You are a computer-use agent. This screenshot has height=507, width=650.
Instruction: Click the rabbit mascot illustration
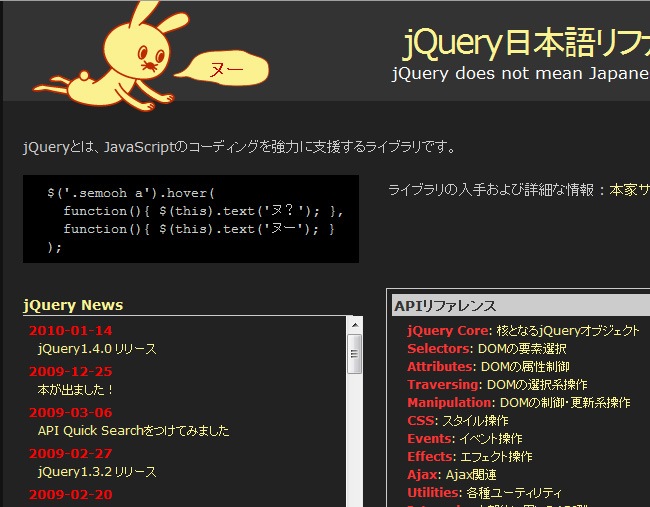tap(110, 56)
